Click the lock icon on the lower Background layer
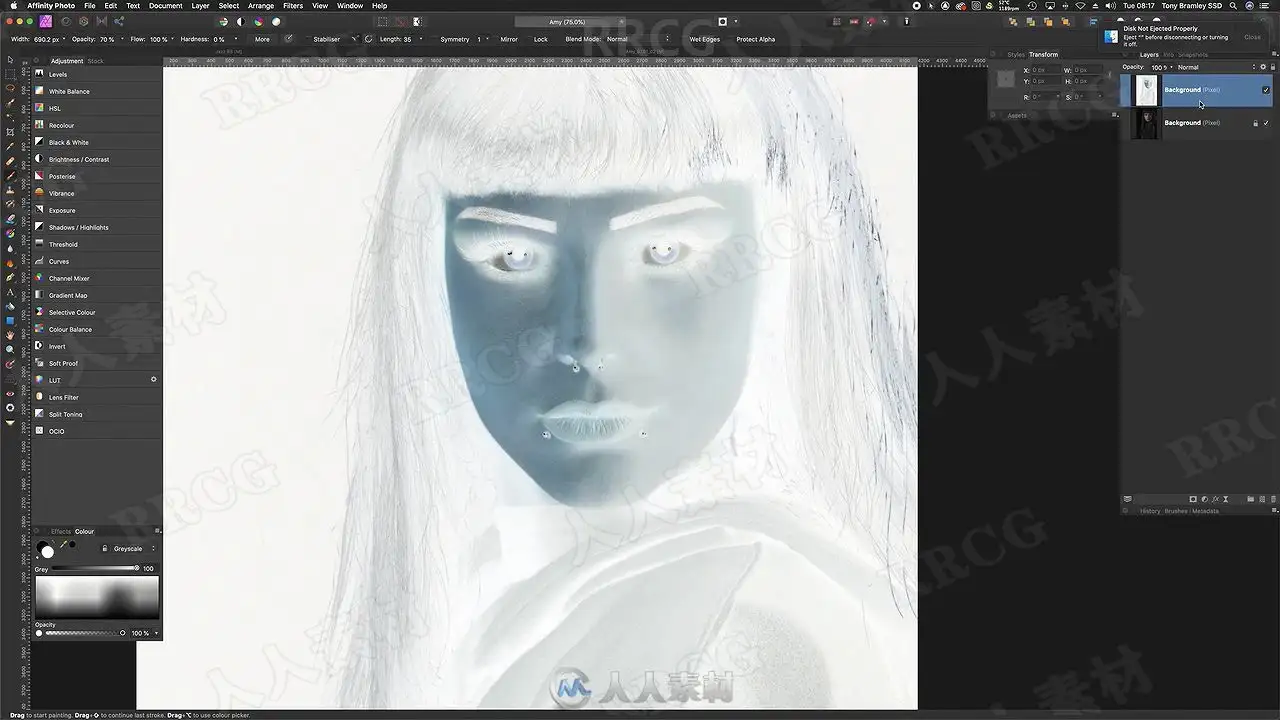 click(1255, 123)
